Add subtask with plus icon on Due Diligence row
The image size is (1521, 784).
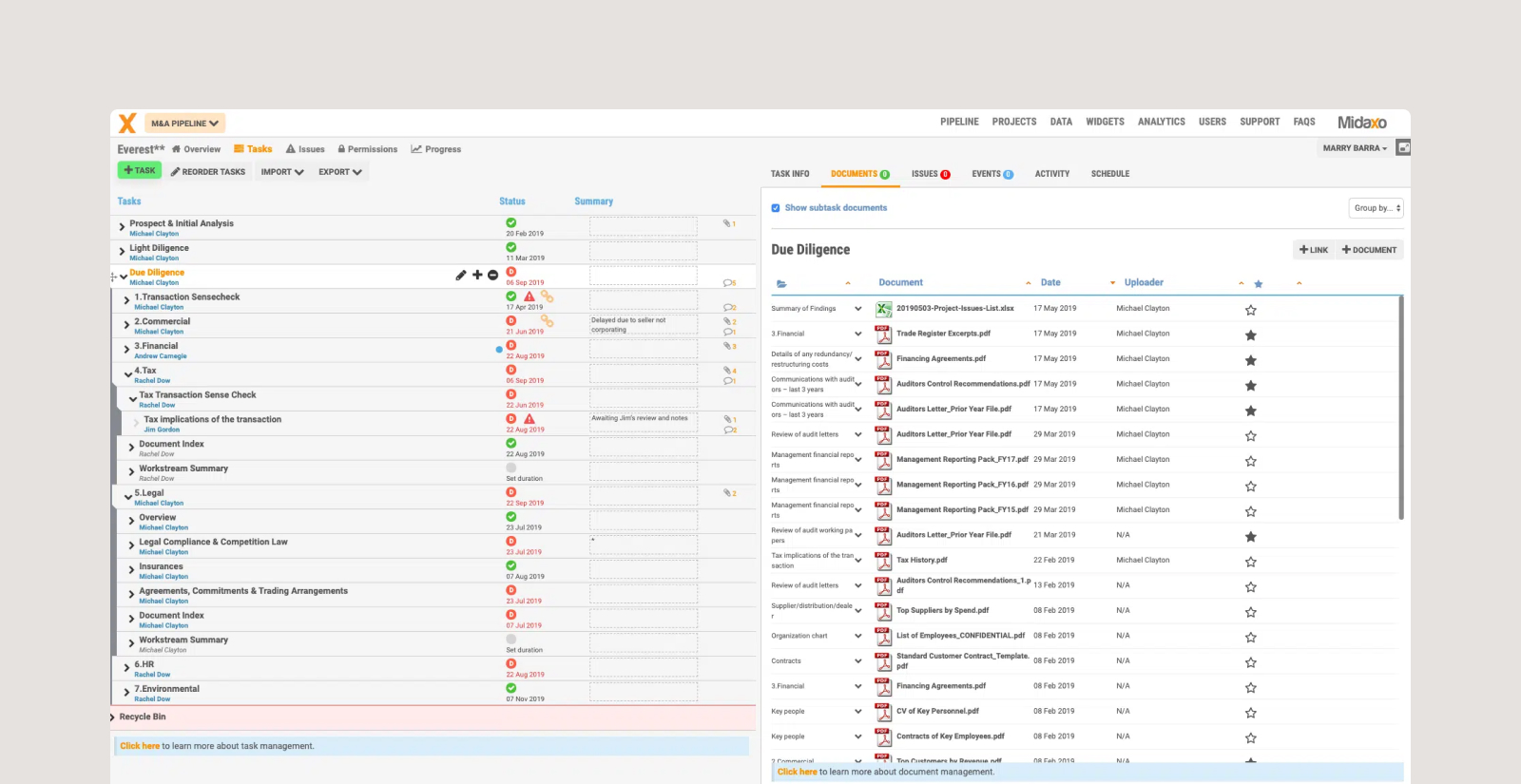(477, 275)
